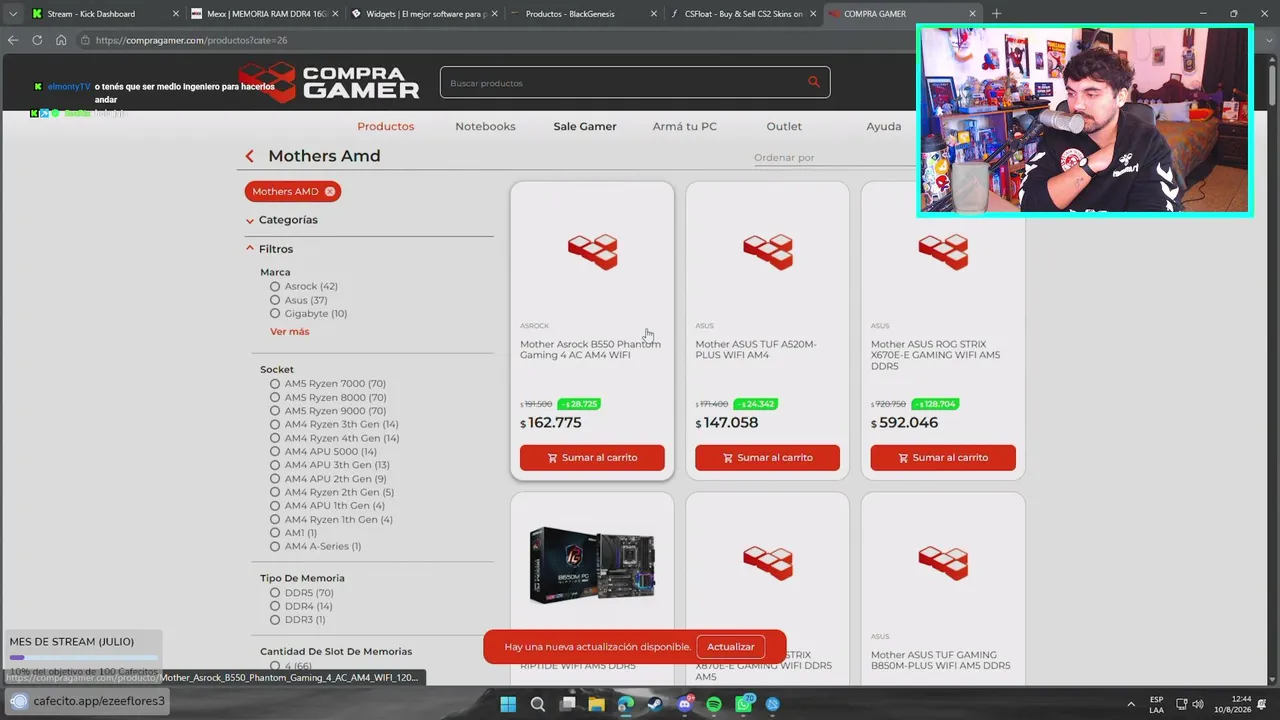
Task: Open the Armá tu PC menu
Action: 685,126
